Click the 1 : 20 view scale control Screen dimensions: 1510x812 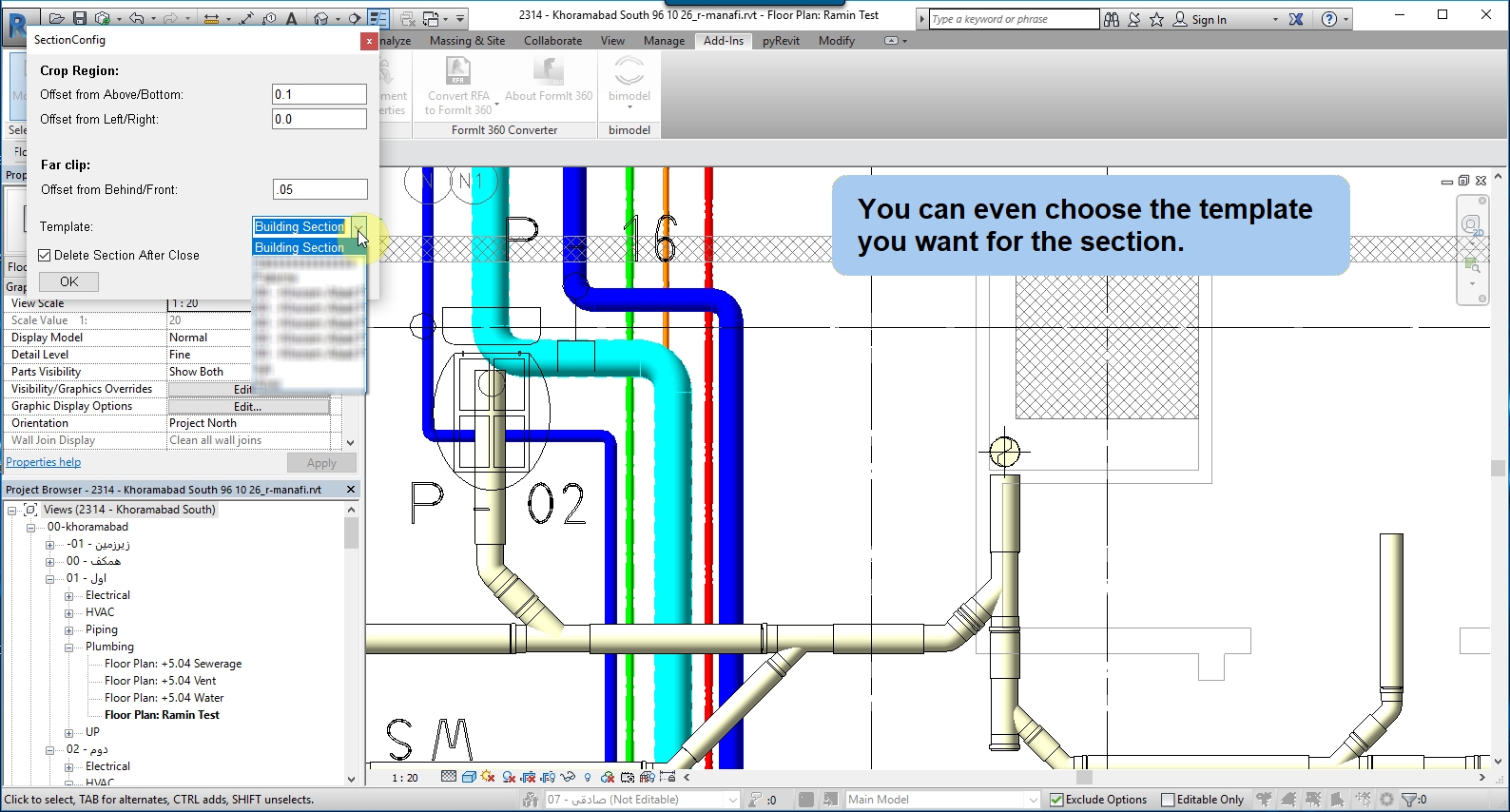[x=405, y=778]
